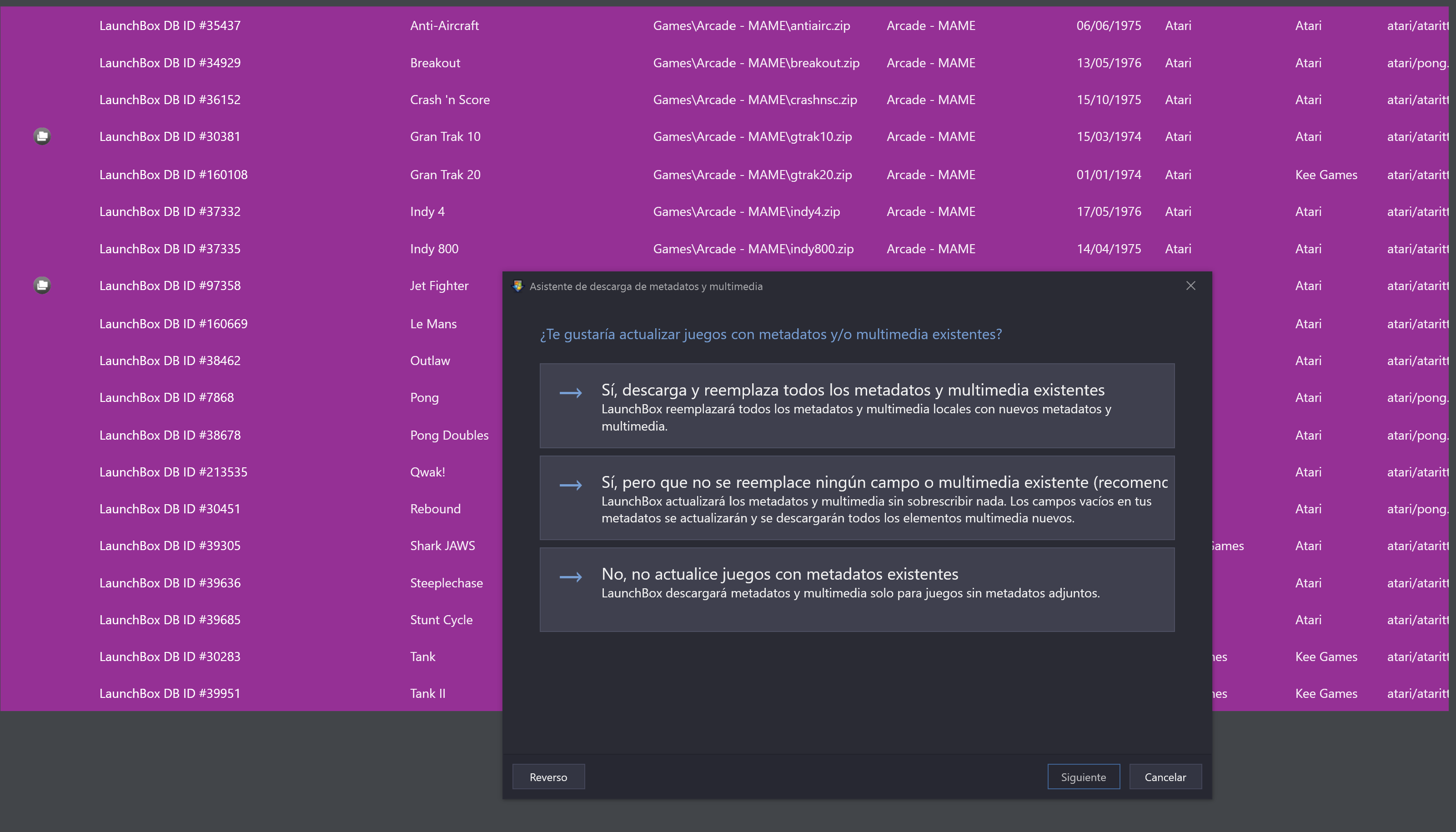Click the LaunchBox logo in the dialog title bar
Viewport: 1456px width, 832px height.
518,286
